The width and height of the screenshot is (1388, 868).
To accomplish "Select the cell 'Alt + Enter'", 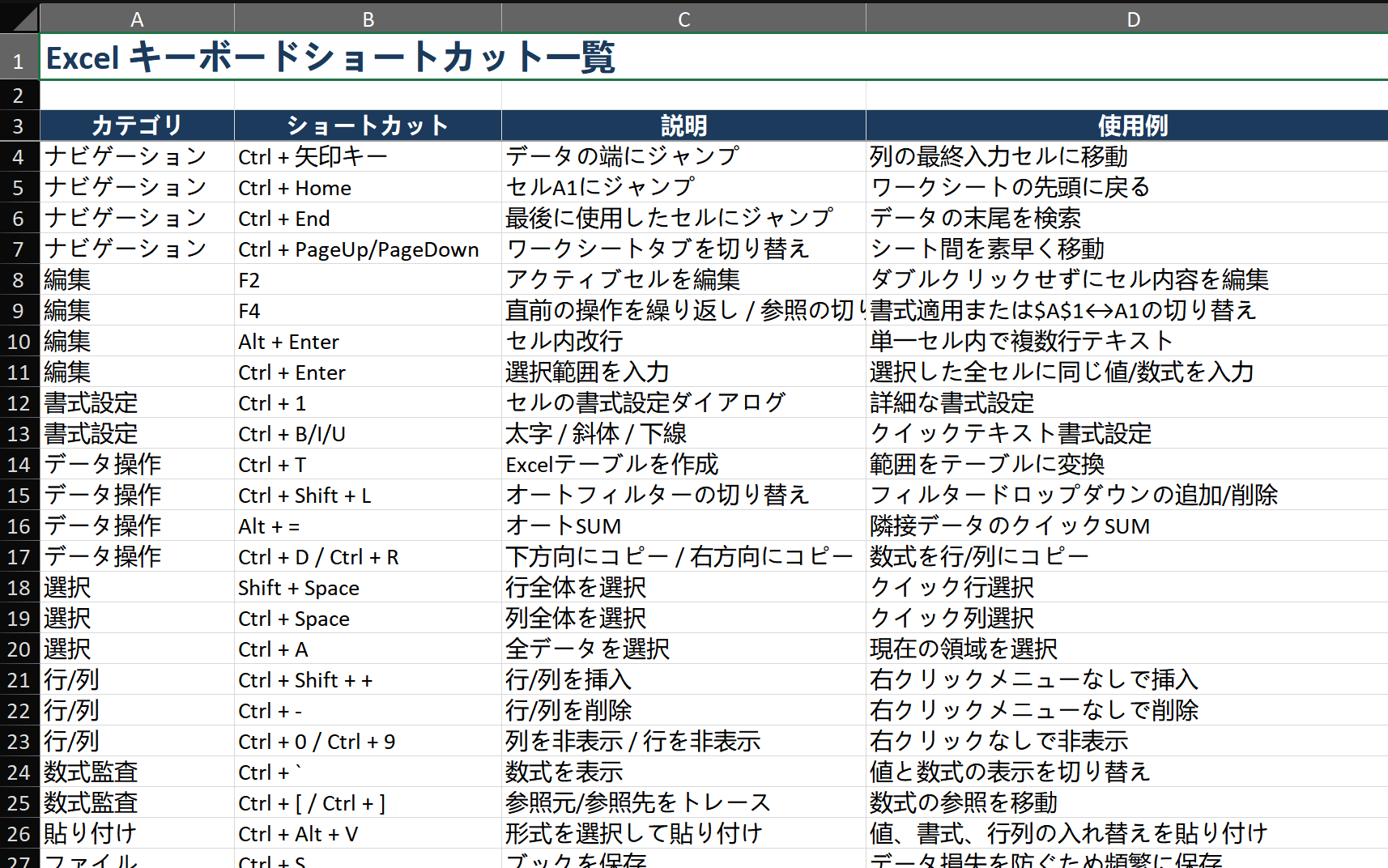I will pos(368,342).
